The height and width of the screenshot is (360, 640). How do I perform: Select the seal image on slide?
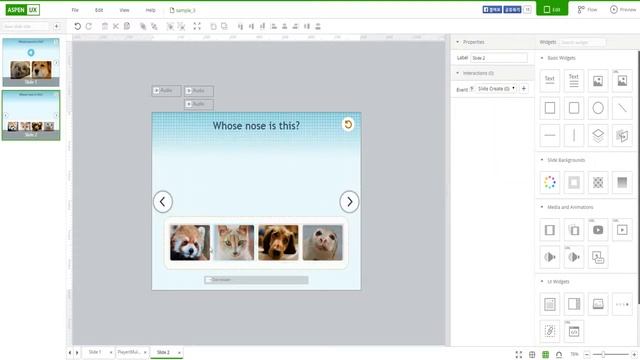[x=322, y=242]
